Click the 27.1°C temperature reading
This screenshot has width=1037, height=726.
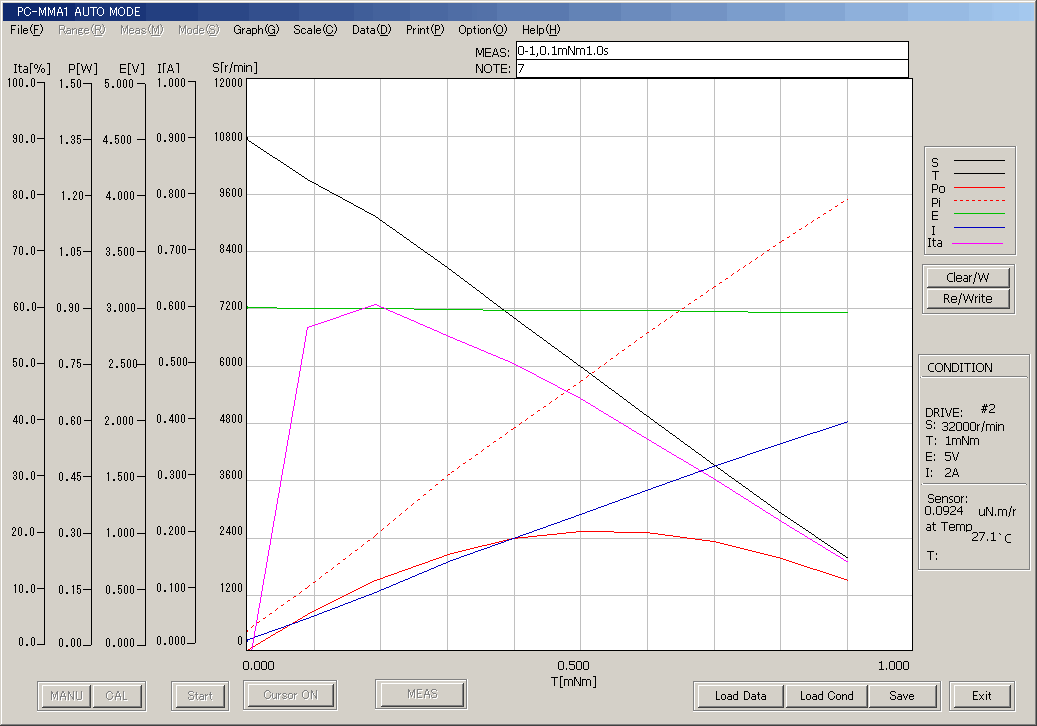coord(991,537)
